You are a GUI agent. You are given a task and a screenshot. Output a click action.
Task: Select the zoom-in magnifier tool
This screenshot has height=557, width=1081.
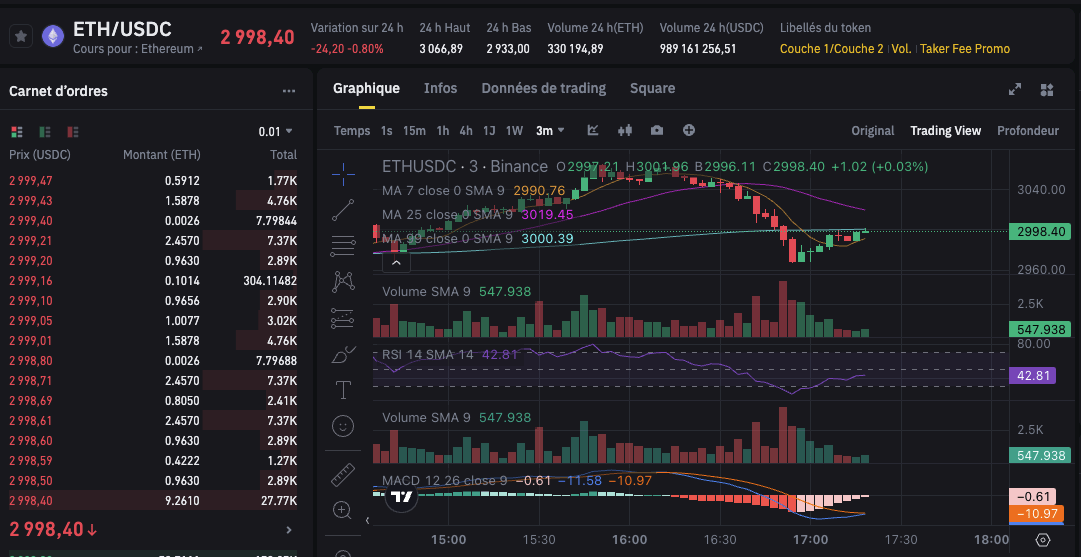343,510
